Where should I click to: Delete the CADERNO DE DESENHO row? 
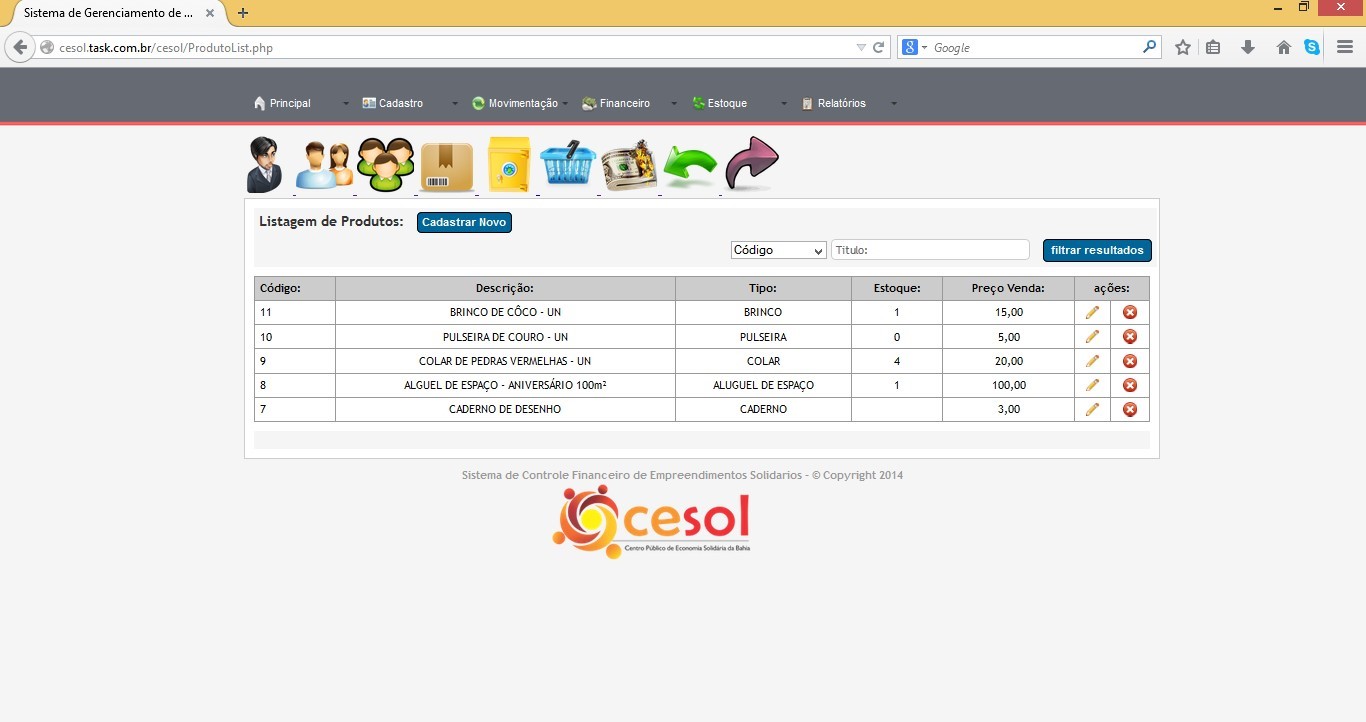pos(1130,409)
